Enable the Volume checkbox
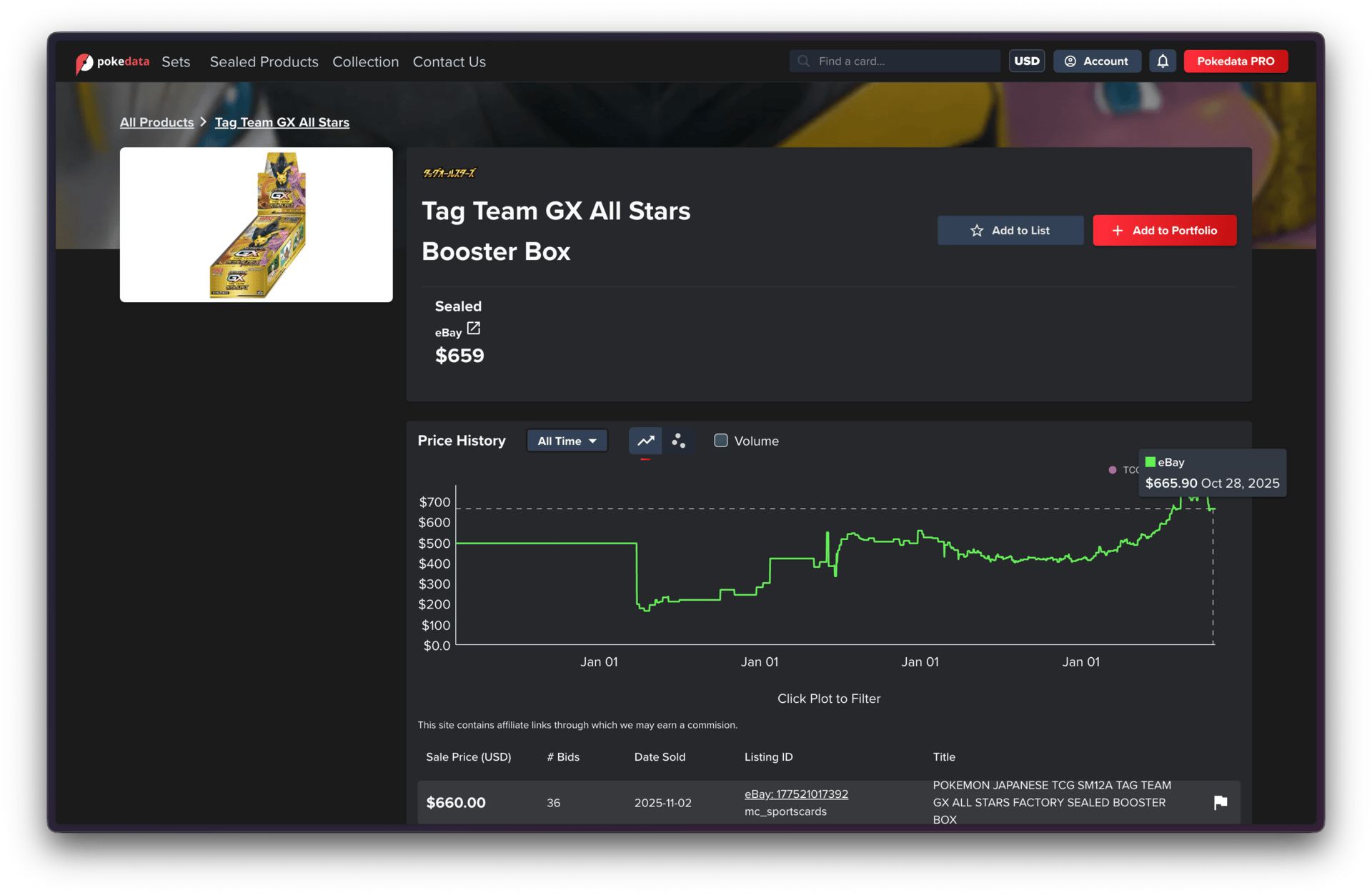1372x895 pixels. [721, 441]
